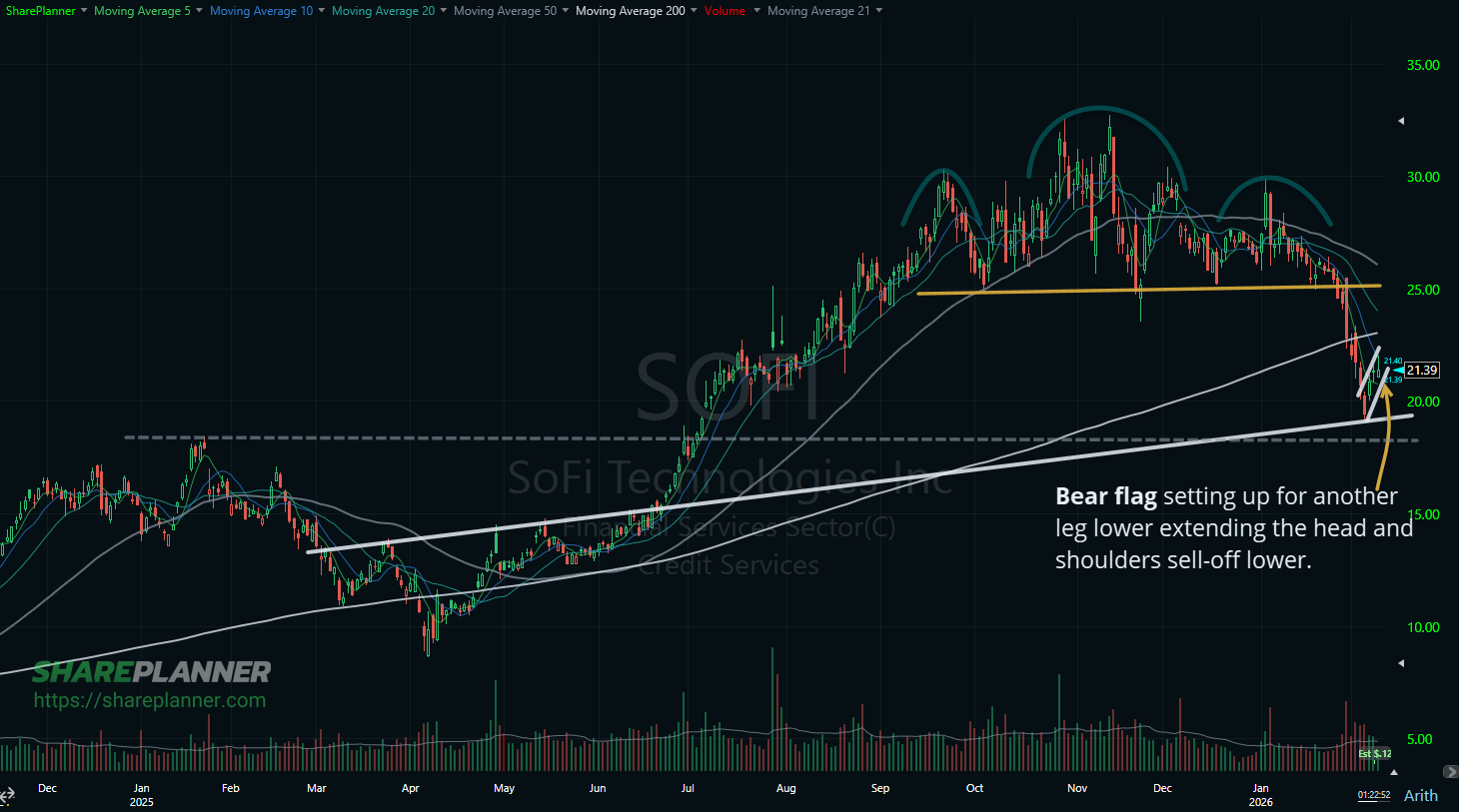Click the 01:22:52 countdown timer
Screen dimensions: 1459x812
pyautogui.click(x=1373, y=794)
